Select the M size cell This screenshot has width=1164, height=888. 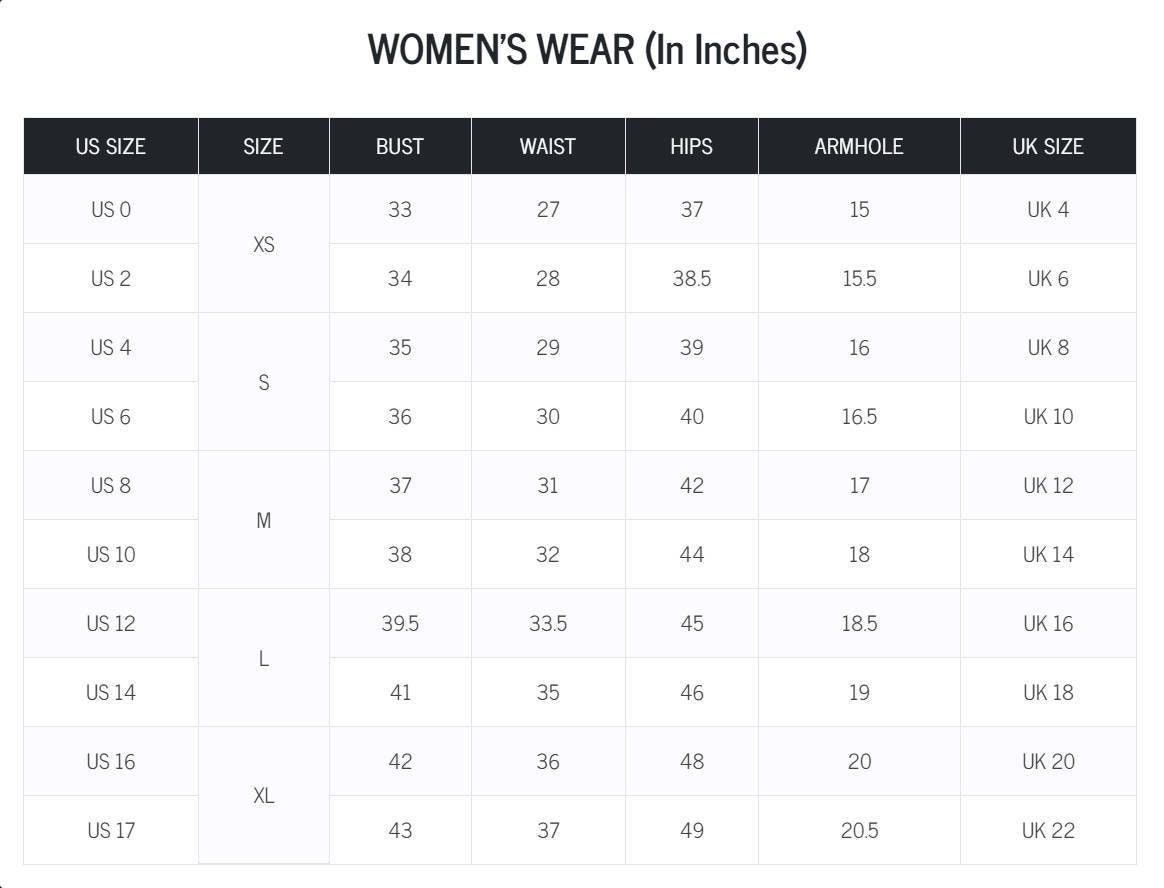tap(264, 520)
